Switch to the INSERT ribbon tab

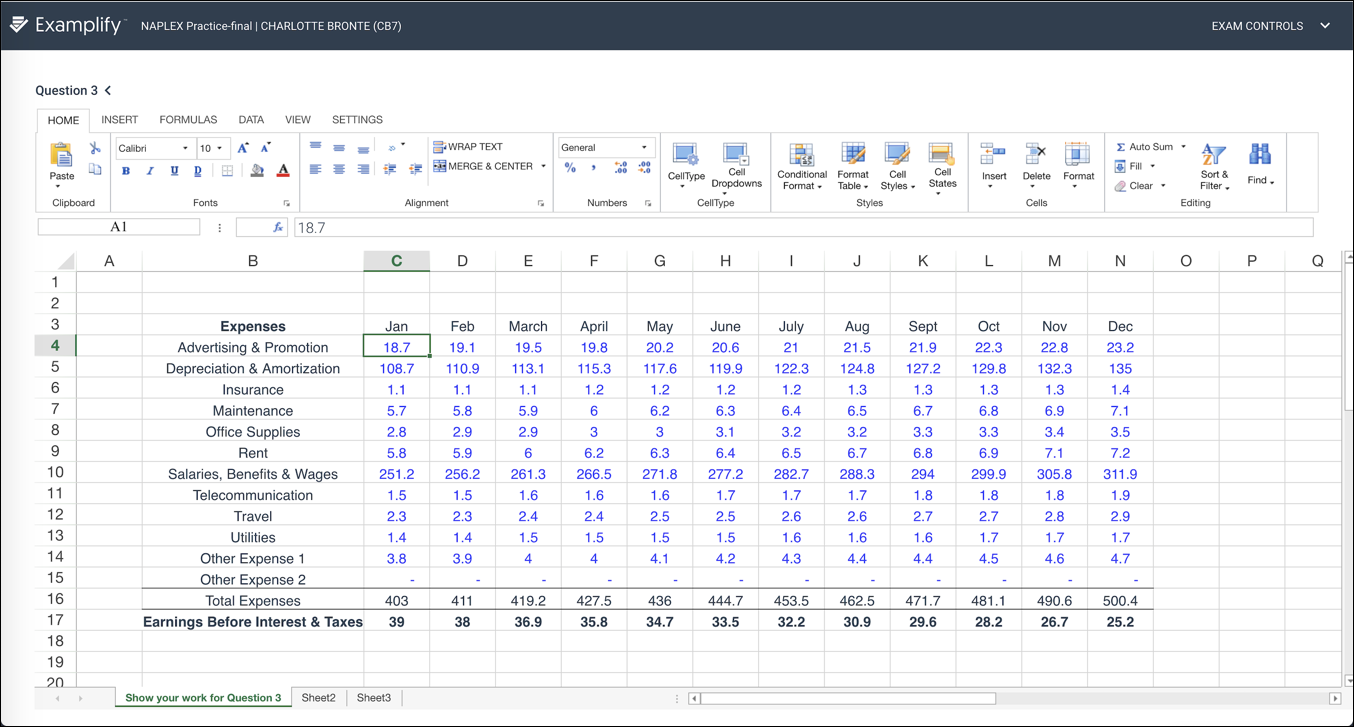[x=120, y=120]
